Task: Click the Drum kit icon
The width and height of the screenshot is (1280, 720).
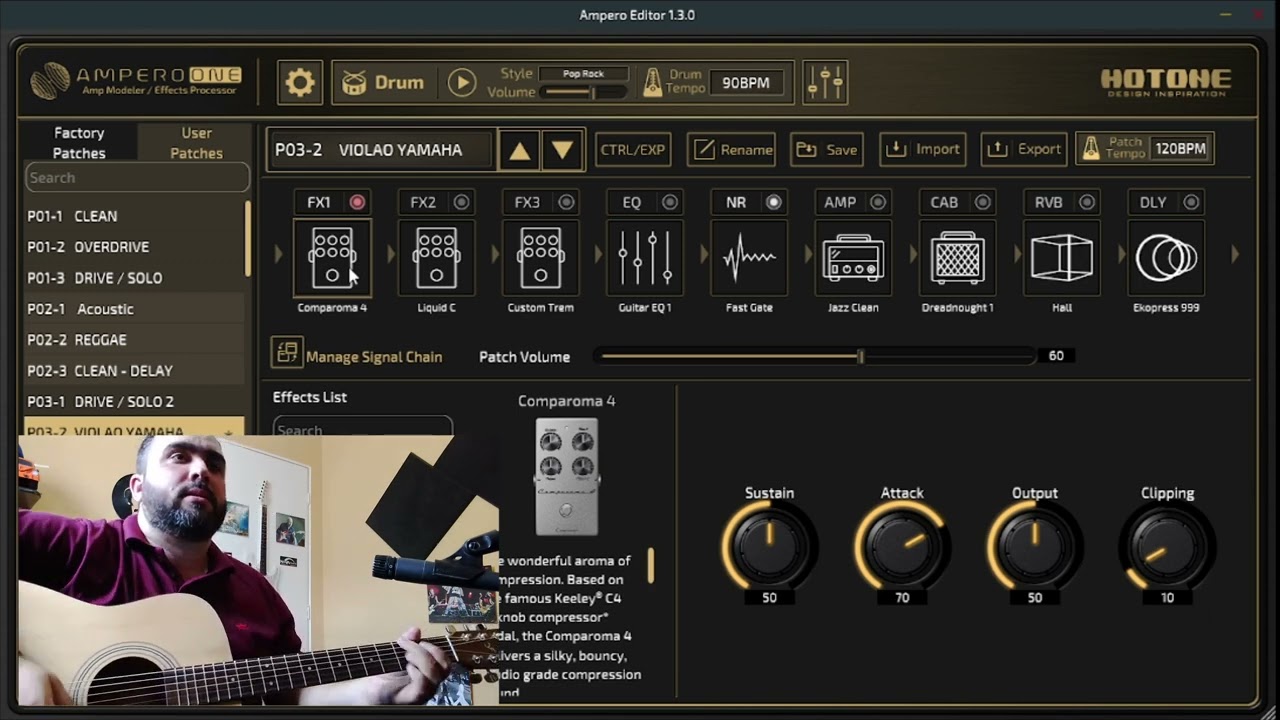Action: pyautogui.click(x=355, y=82)
